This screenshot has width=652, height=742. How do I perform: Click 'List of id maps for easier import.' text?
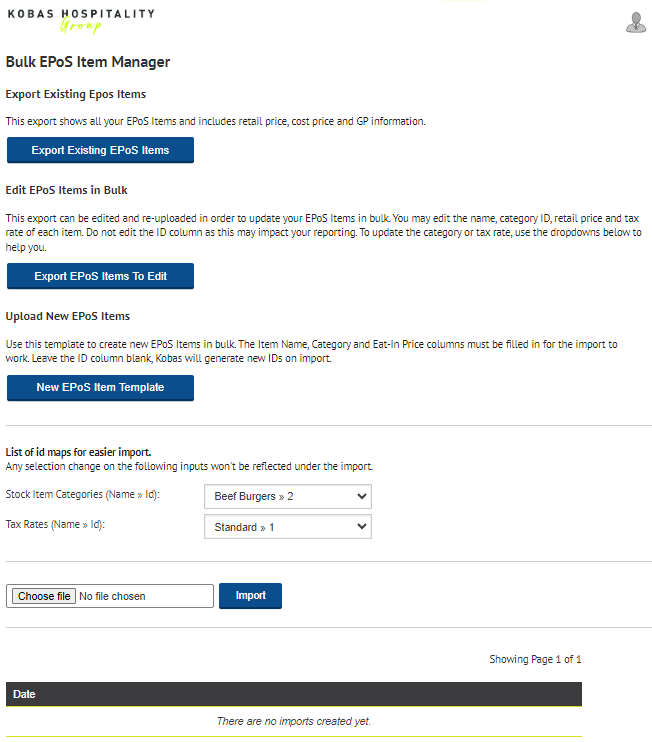coord(79,452)
